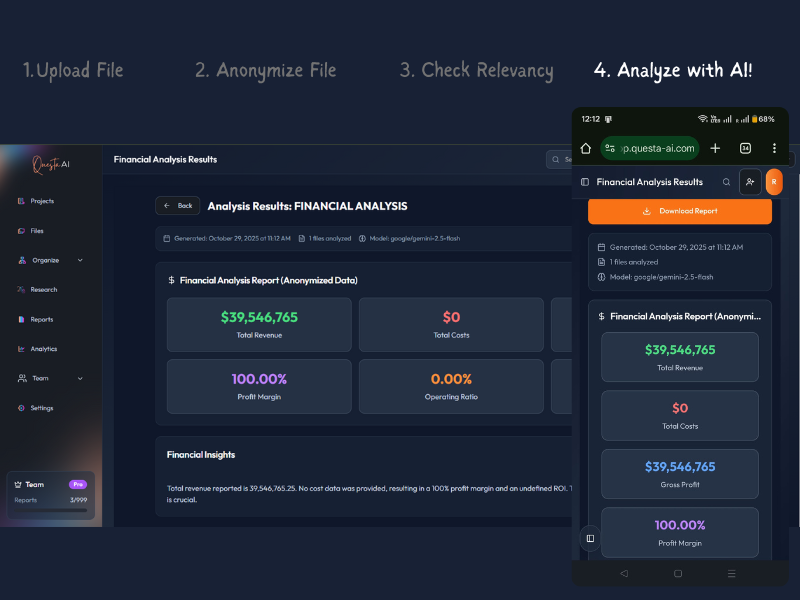Click the dollar icon beside desktop report title
The width and height of the screenshot is (800, 600).
point(171,280)
